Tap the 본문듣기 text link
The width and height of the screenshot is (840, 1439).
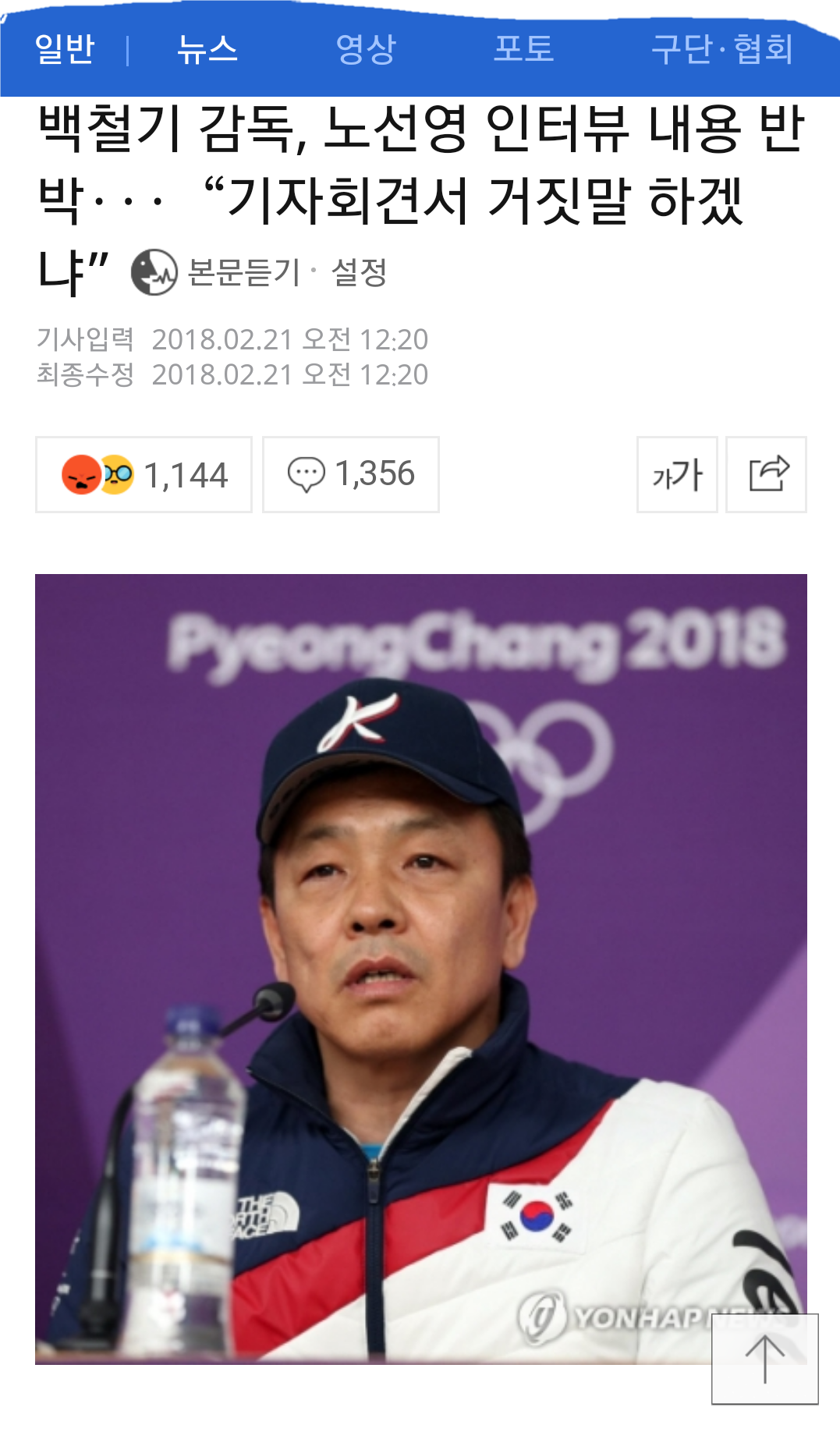pos(244,273)
